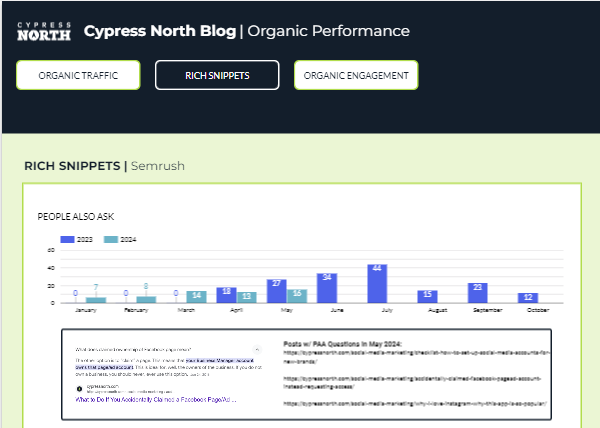Select the June 2023 bar labeled 34
This screenshot has height=428, width=600.
click(x=327, y=288)
